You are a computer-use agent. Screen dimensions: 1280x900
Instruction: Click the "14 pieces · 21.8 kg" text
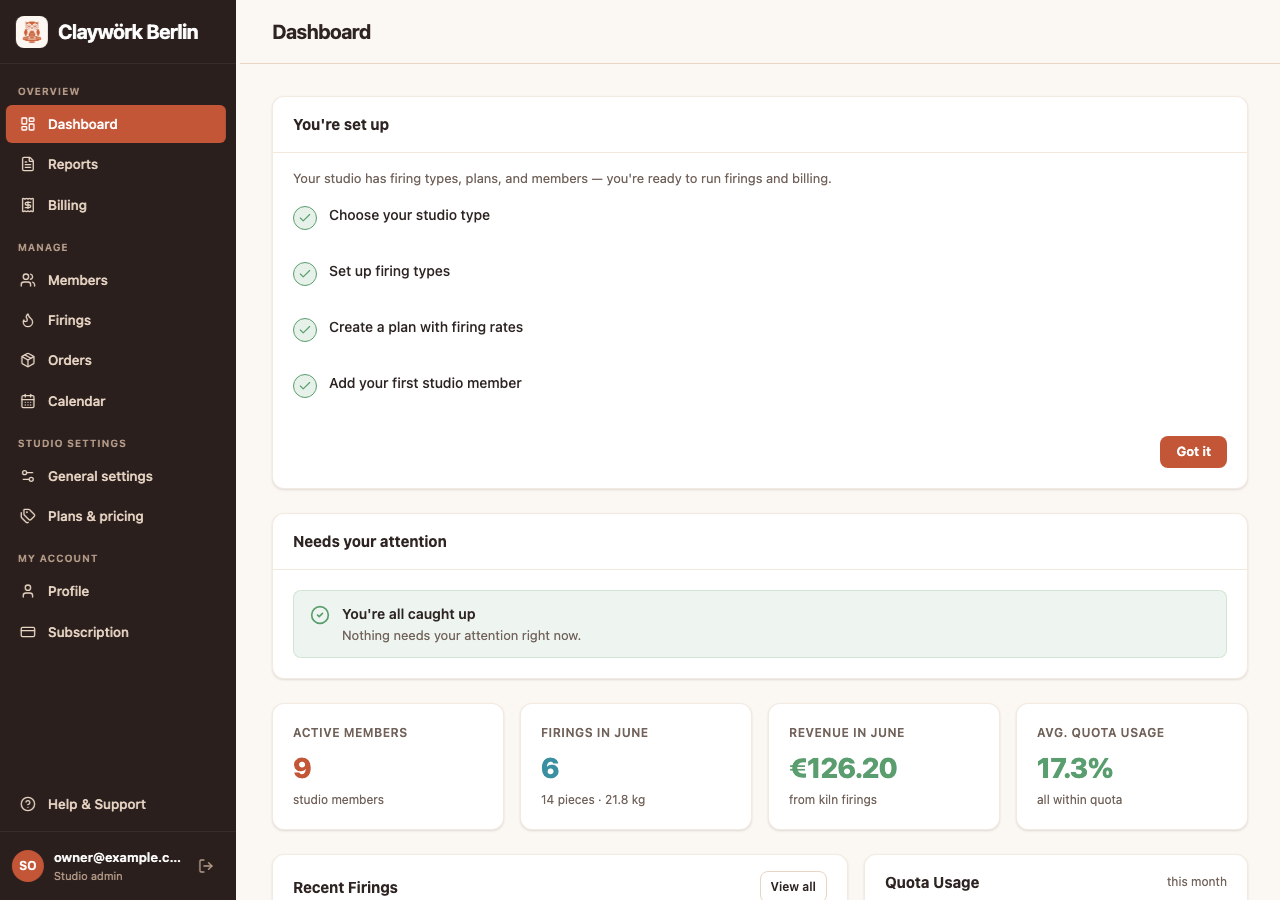point(593,800)
